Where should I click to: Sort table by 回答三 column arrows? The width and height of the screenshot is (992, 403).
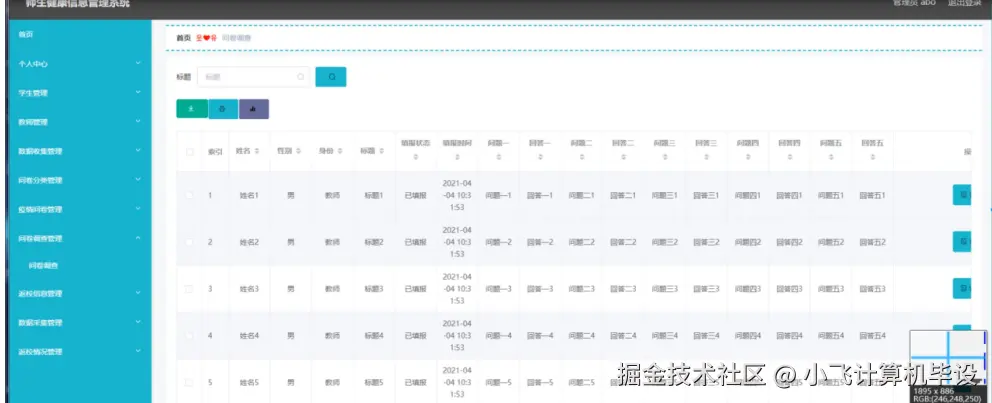pyautogui.click(x=706, y=156)
